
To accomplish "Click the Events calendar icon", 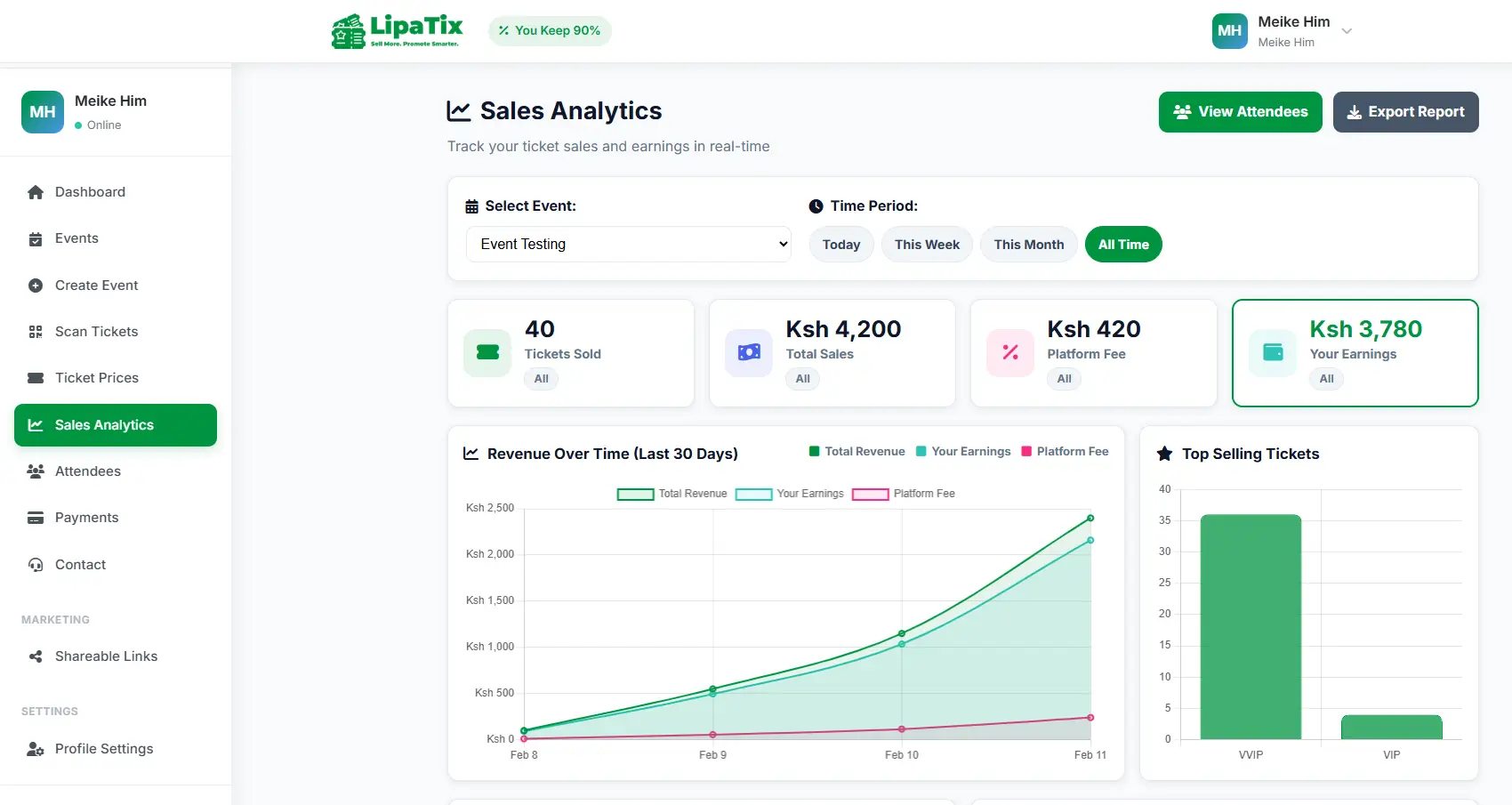I will click(36, 238).
